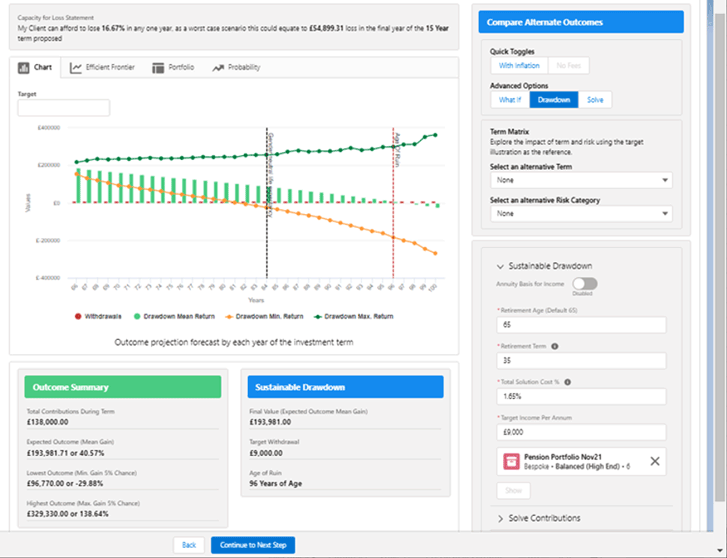
Task: Select the 96 Years of Age value
Action: 275,484
